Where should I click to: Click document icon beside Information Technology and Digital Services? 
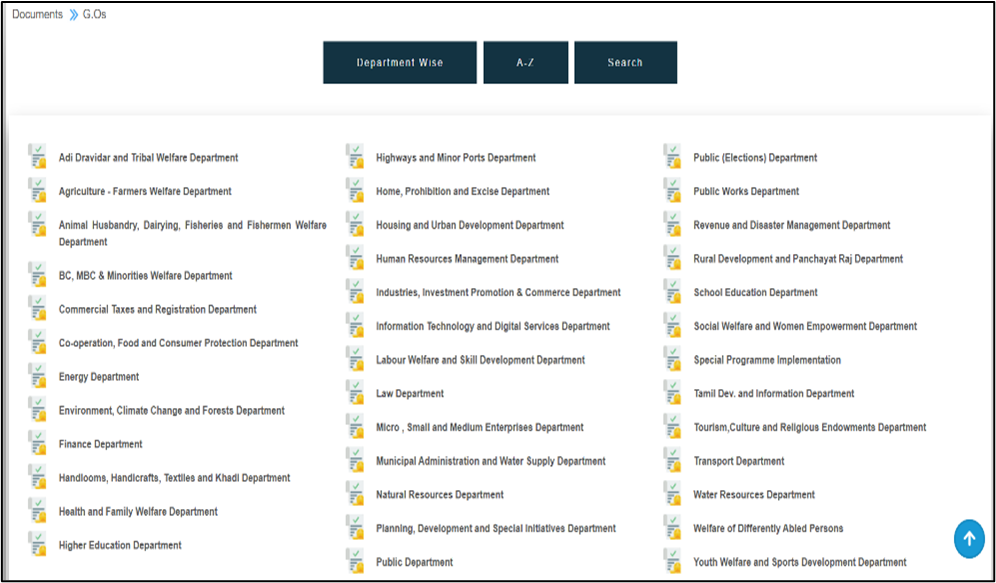[355, 325]
